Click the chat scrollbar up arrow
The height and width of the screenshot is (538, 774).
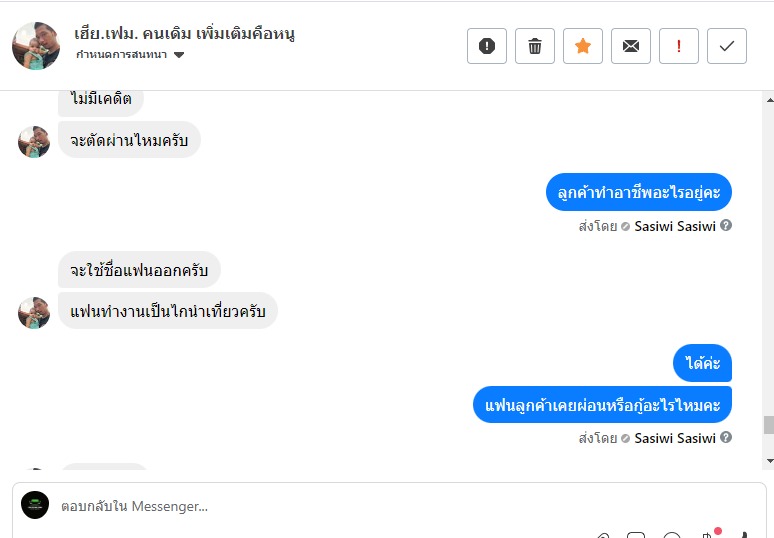pyautogui.click(x=768, y=100)
